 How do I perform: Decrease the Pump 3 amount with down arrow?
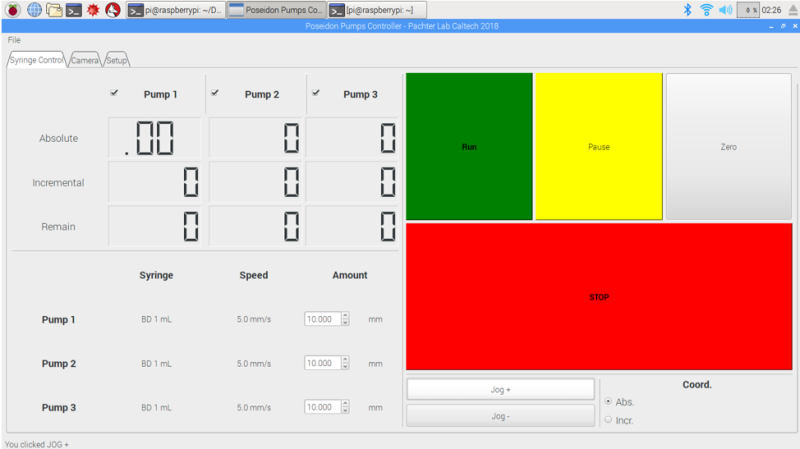tap(345, 411)
